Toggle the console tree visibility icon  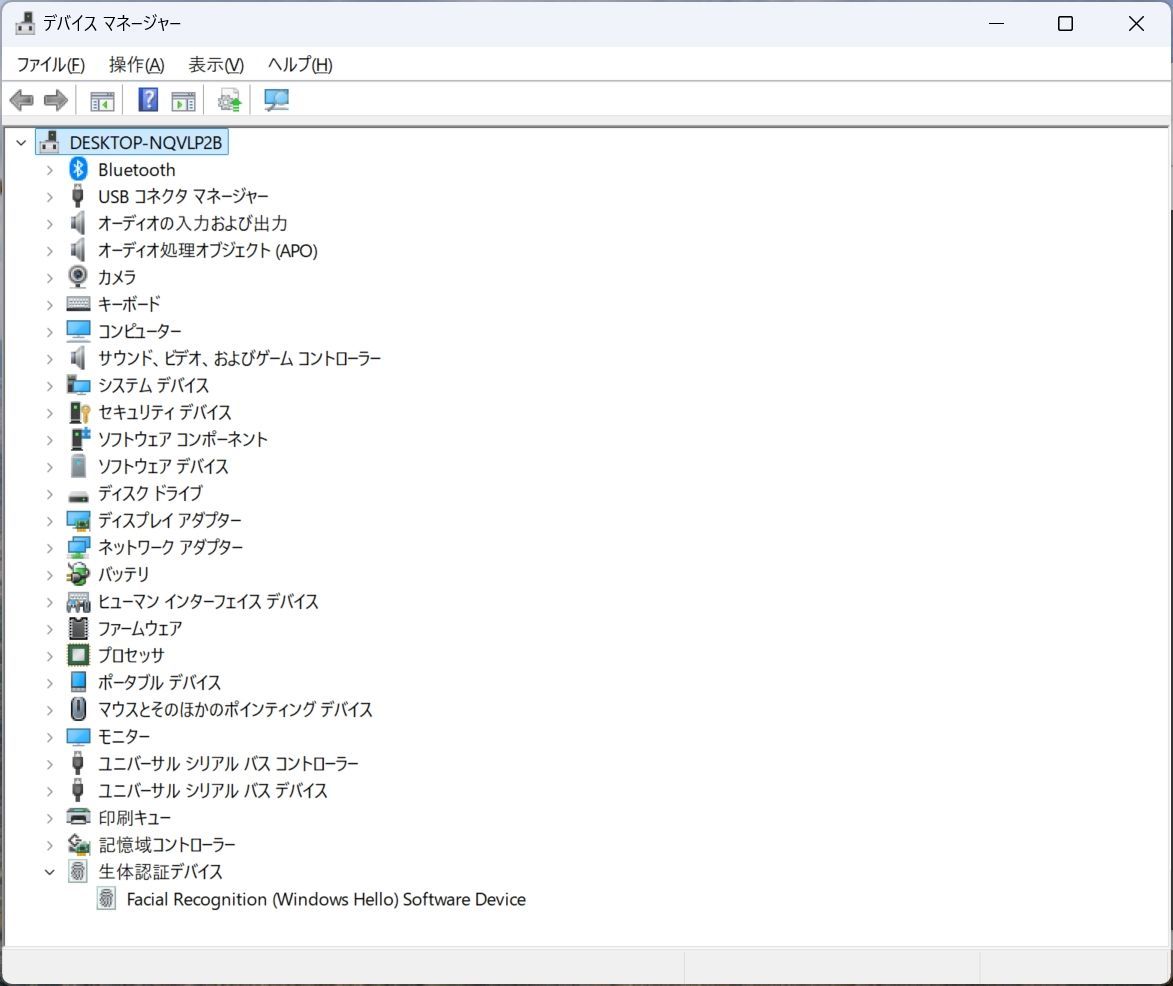pyautogui.click(x=101, y=99)
